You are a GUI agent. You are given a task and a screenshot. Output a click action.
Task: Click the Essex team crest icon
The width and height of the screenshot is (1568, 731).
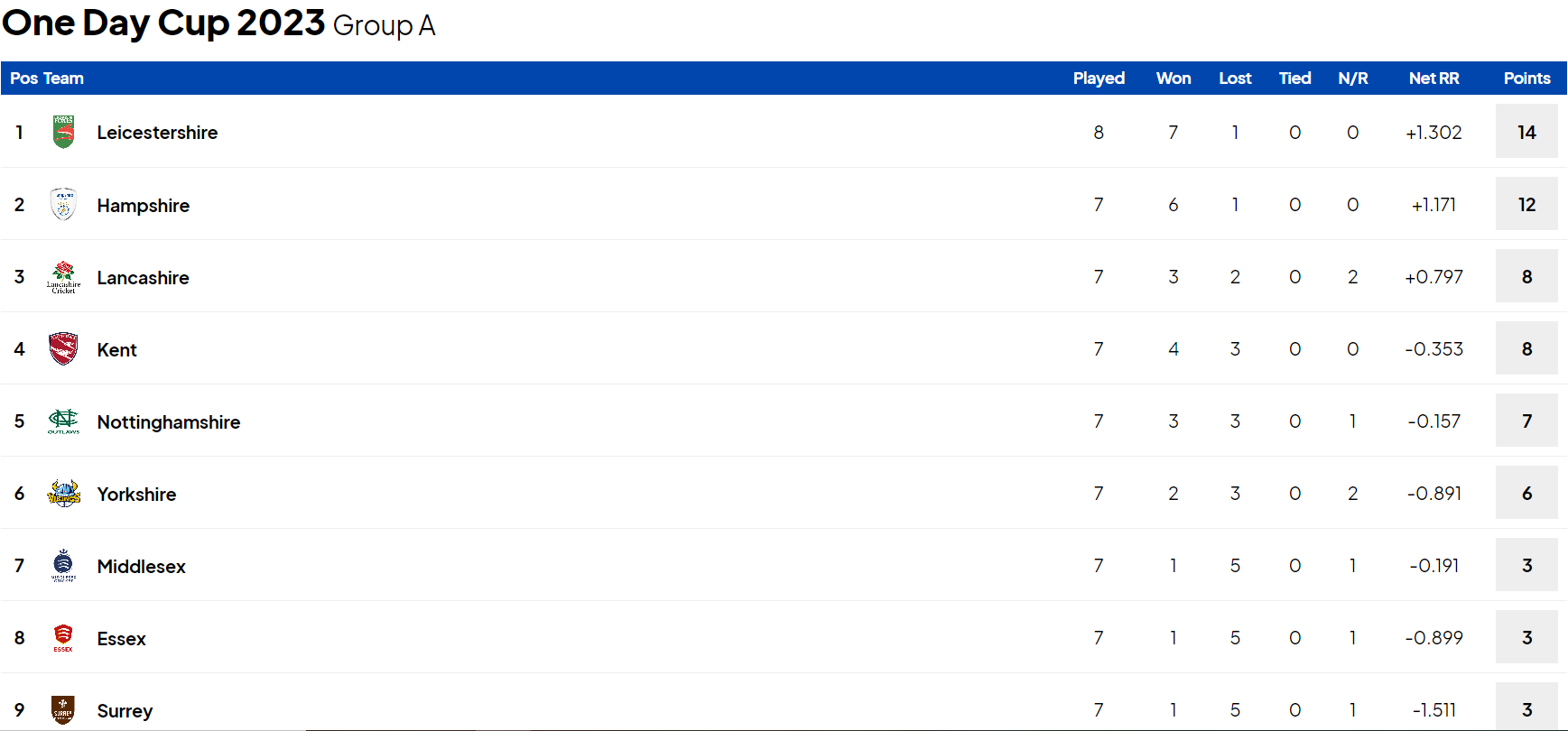[x=63, y=638]
